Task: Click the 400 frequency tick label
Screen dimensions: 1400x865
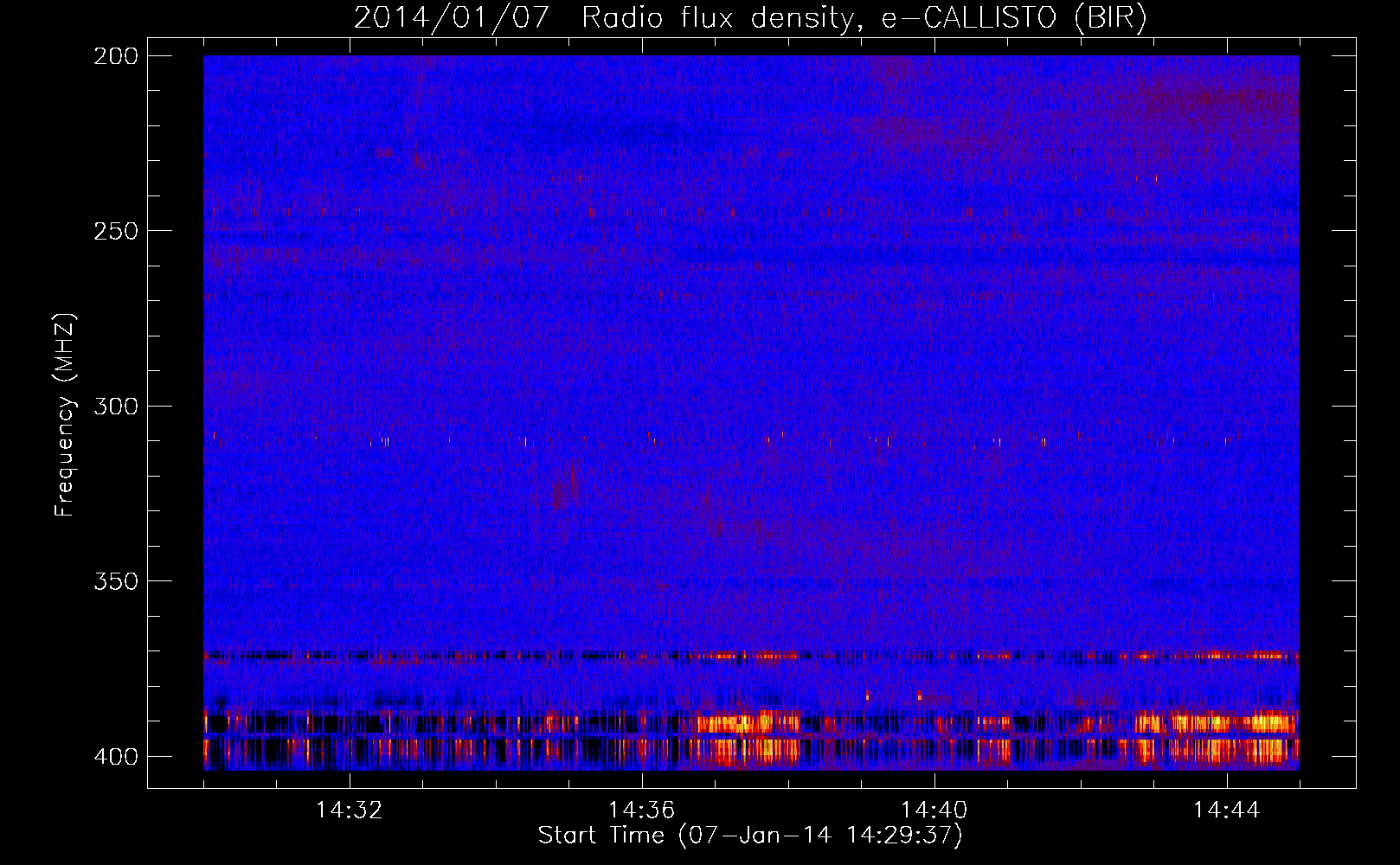Action: (115, 757)
